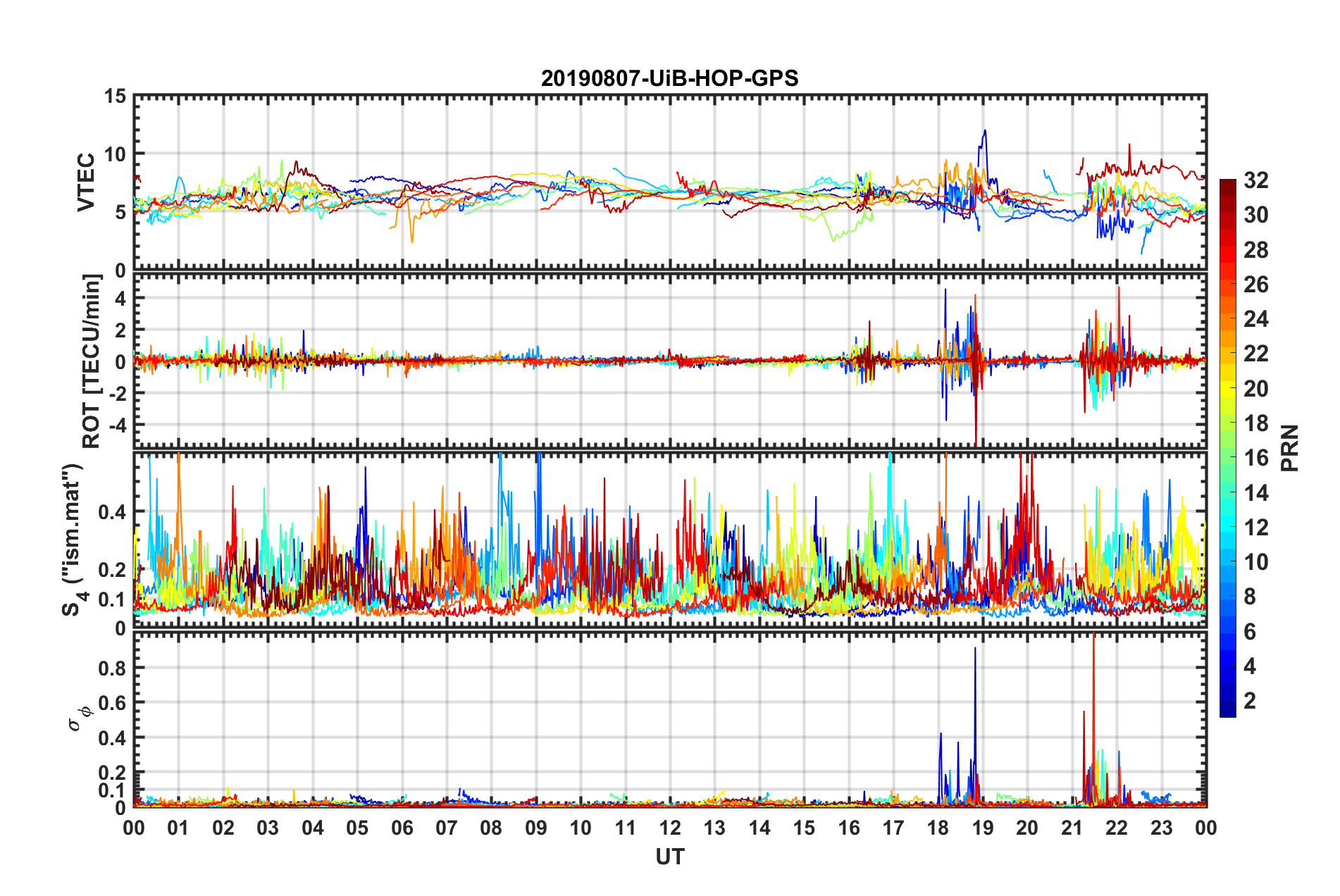This screenshot has width=1340, height=896.
Task: Pick the dark blue bottom of the colorbar
Action: coord(1227,710)
